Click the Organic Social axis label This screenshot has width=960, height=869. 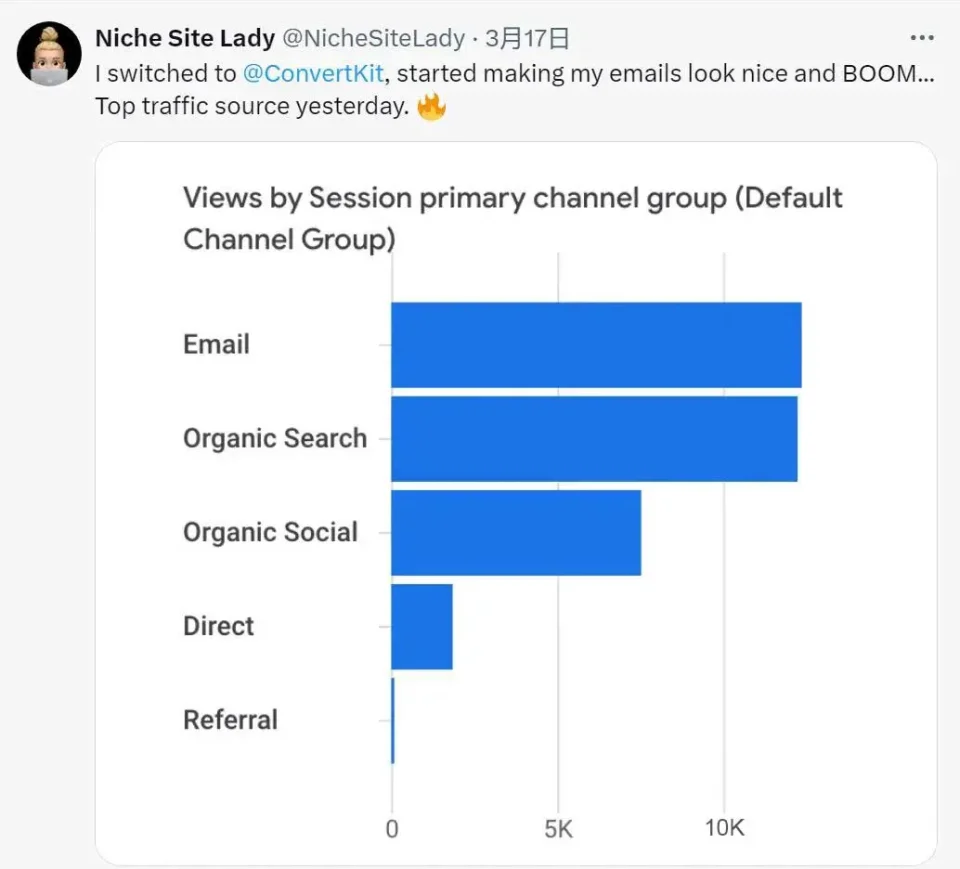(x=270, y=532)
